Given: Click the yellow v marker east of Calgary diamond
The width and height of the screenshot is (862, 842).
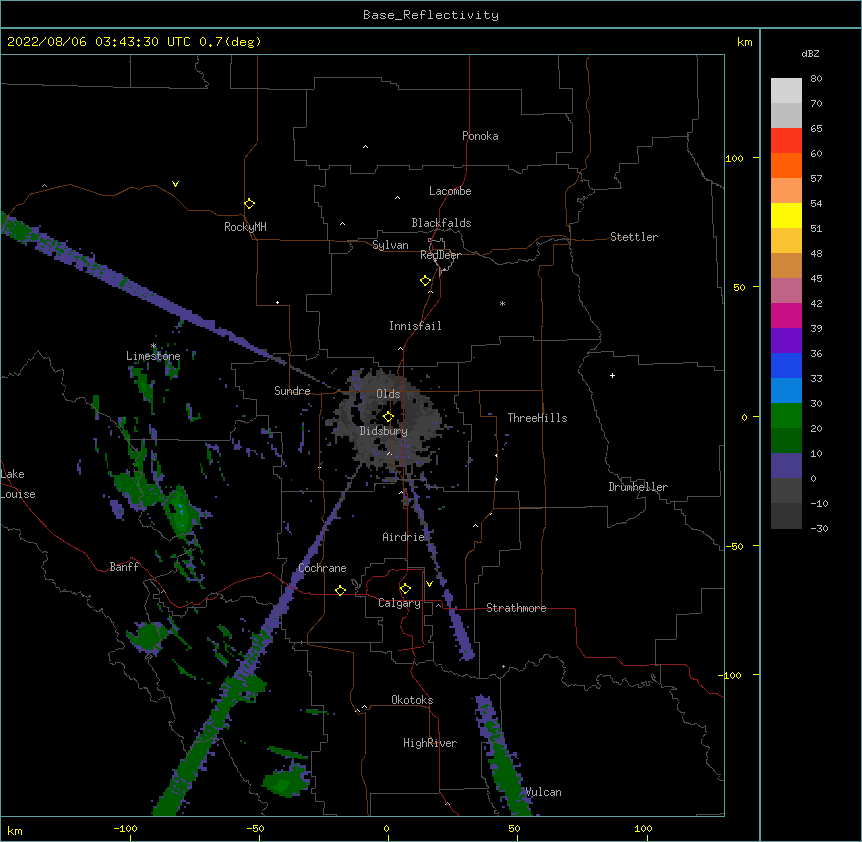Looking at the screenshot, I should click(x=429, y=584).
